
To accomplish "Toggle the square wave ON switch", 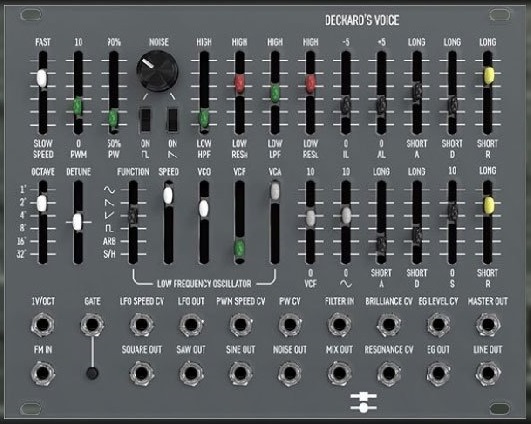I will 145,120.
